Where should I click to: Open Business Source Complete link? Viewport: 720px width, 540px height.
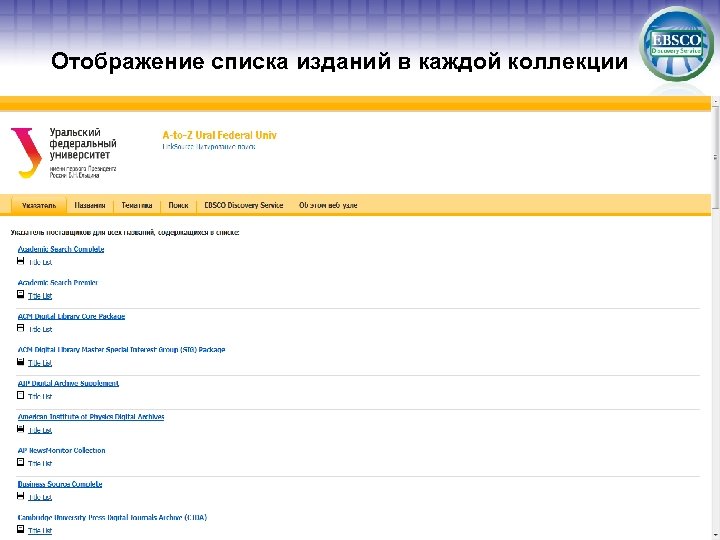click(60, 484)
